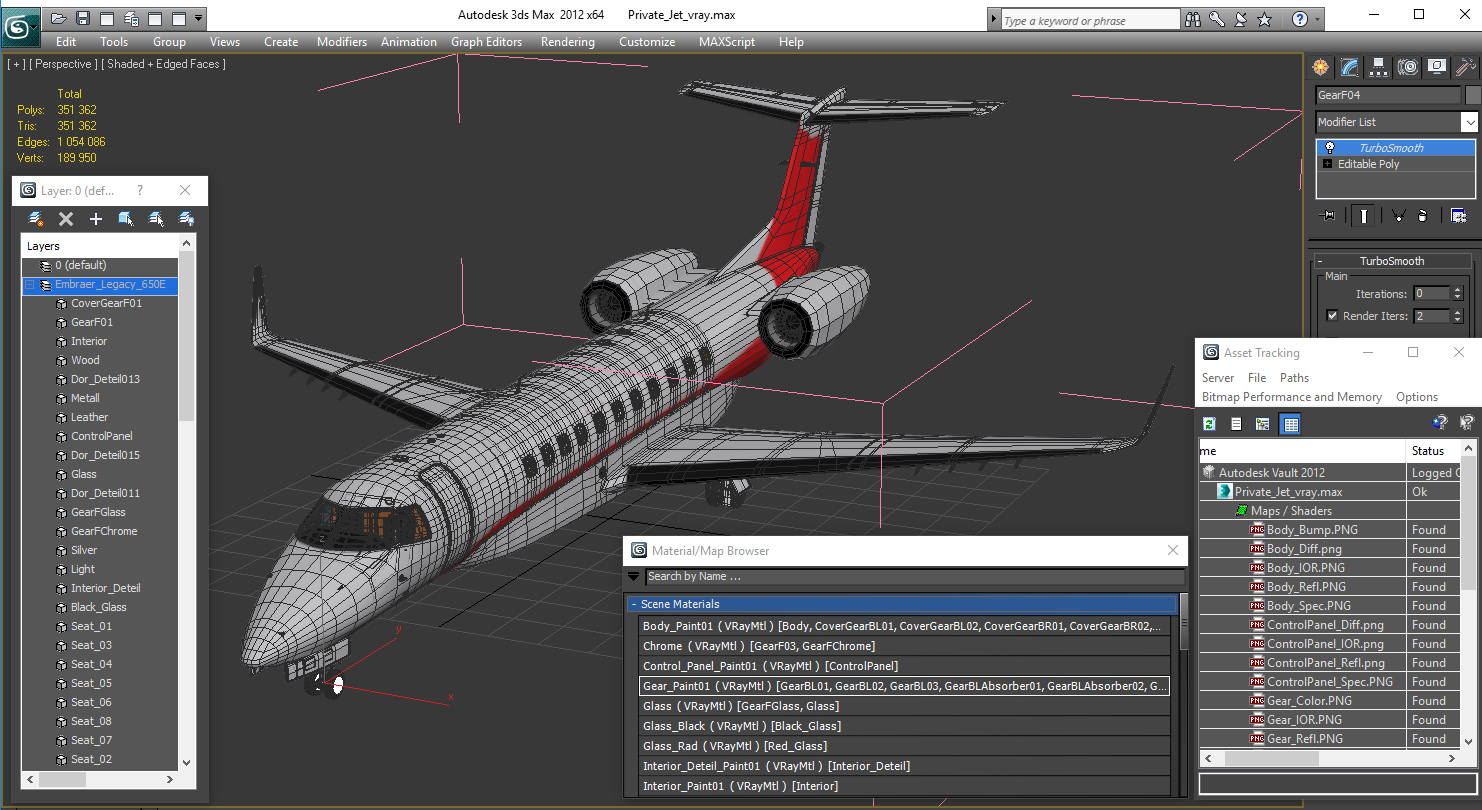The height and width of the screenshot is (810, 1482).
Task: Toggle Show End Result icon
Action: click(x=1364, y=215)
